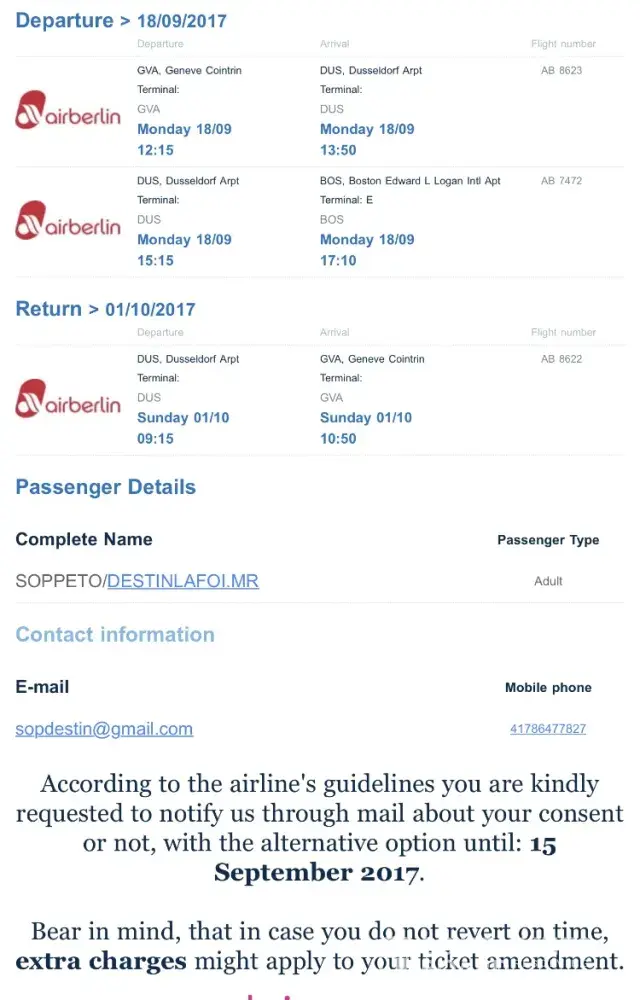Click the airberlin logo on return flight
Image resolution: width=640 pixels, height=1000 pixels.
pos(68,400)
